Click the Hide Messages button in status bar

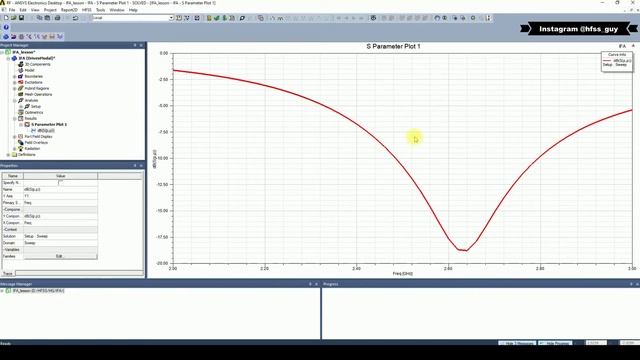coord(517,343)
